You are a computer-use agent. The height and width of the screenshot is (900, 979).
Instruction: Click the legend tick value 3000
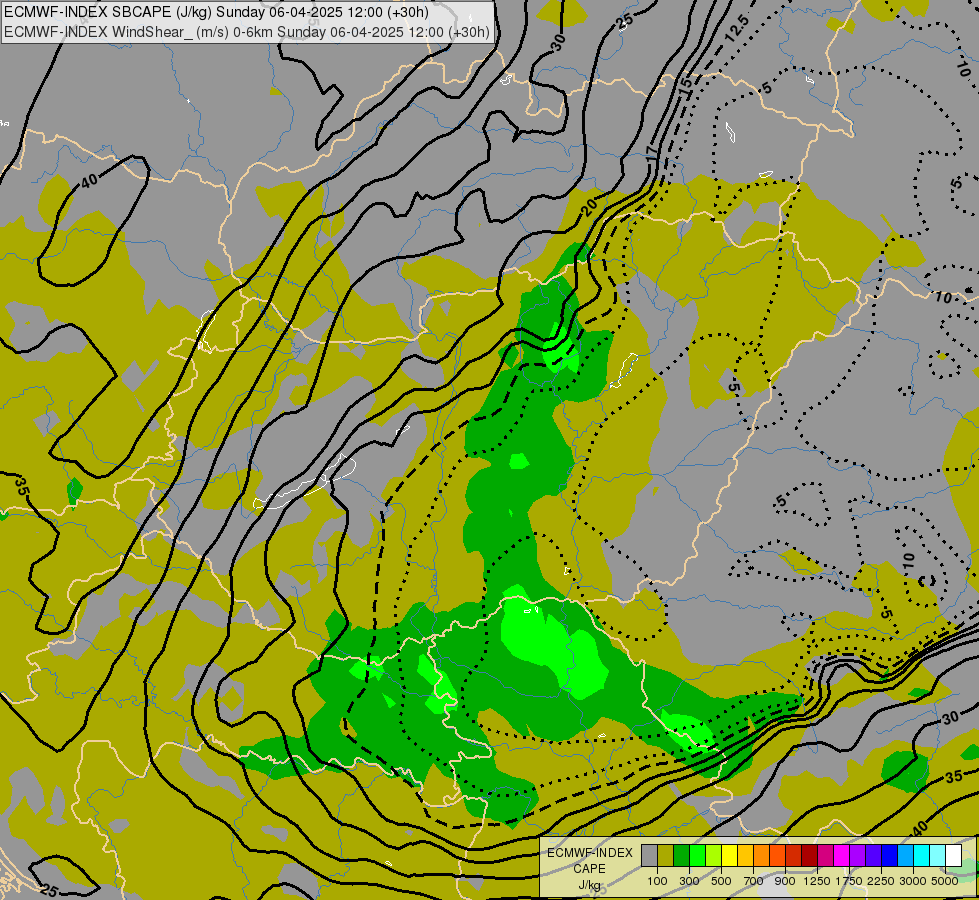[913, 881]
